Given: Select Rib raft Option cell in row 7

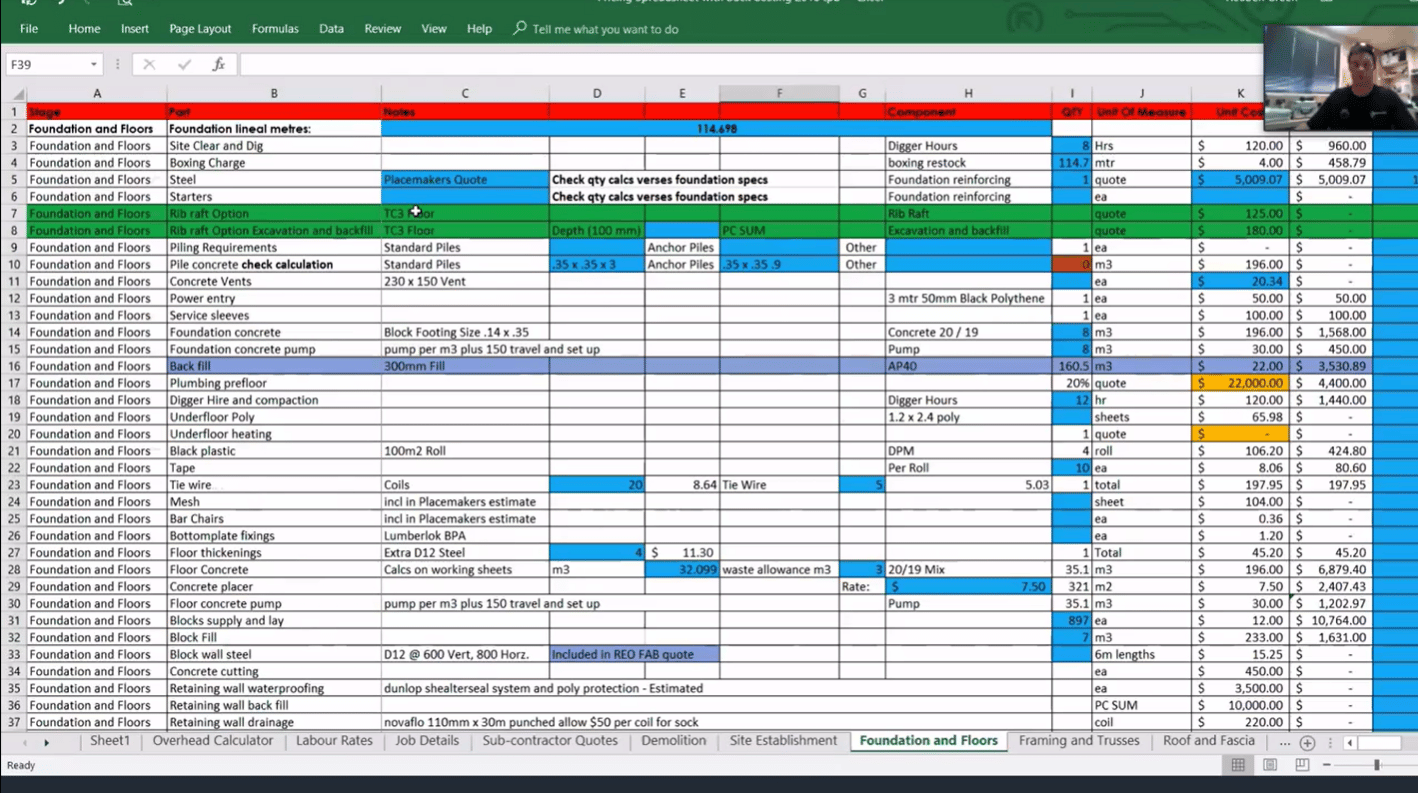Looking at the screenshot, I should point(274,213).
